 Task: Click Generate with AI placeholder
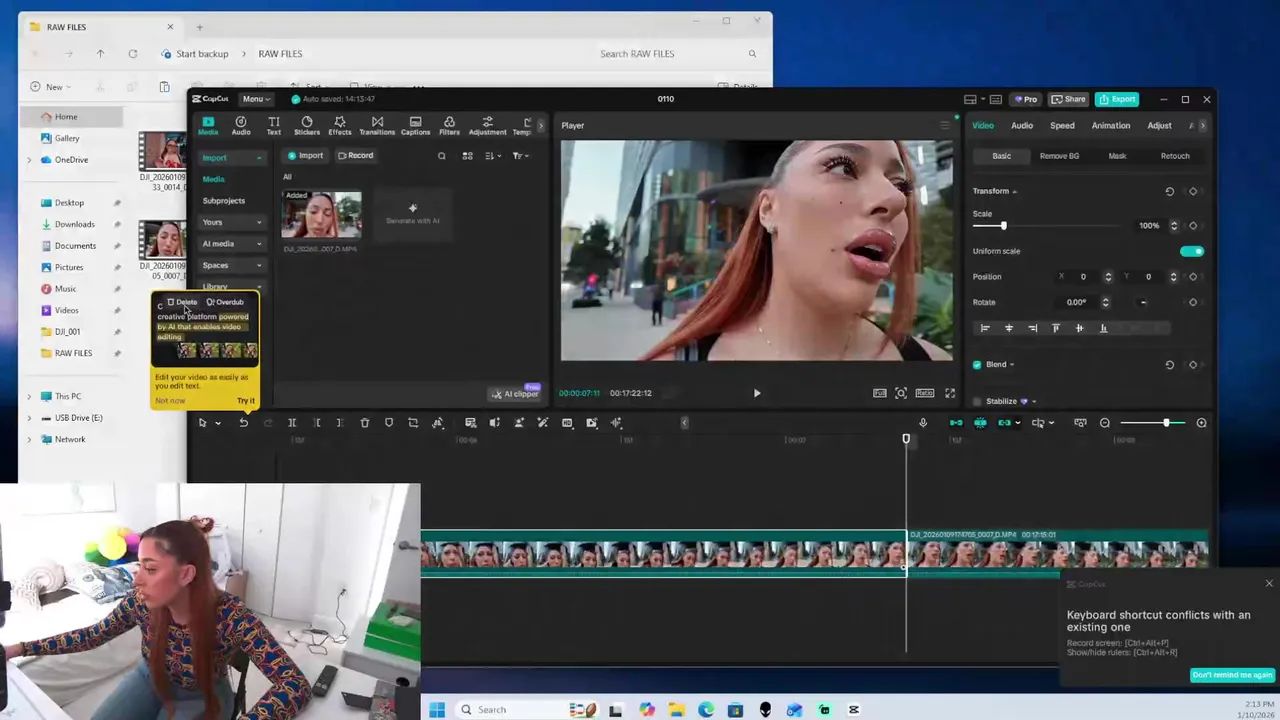[x=412, y=214]
